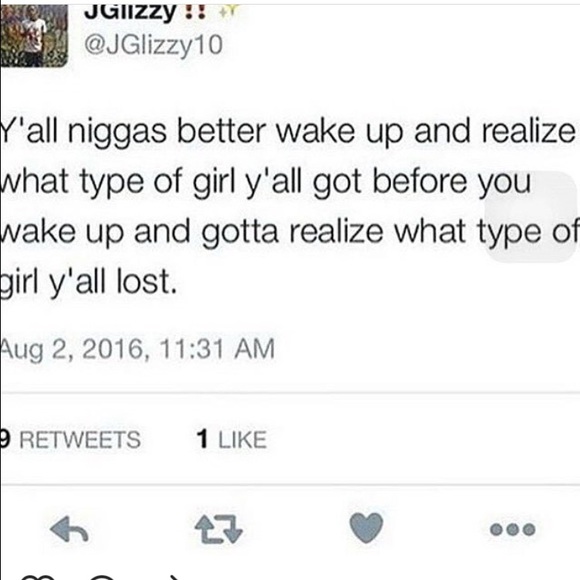The height and width of the screenshot is (580, 580).
Task: Visit the @JGlizzy10 handle link
Action: tap(154, 45)
